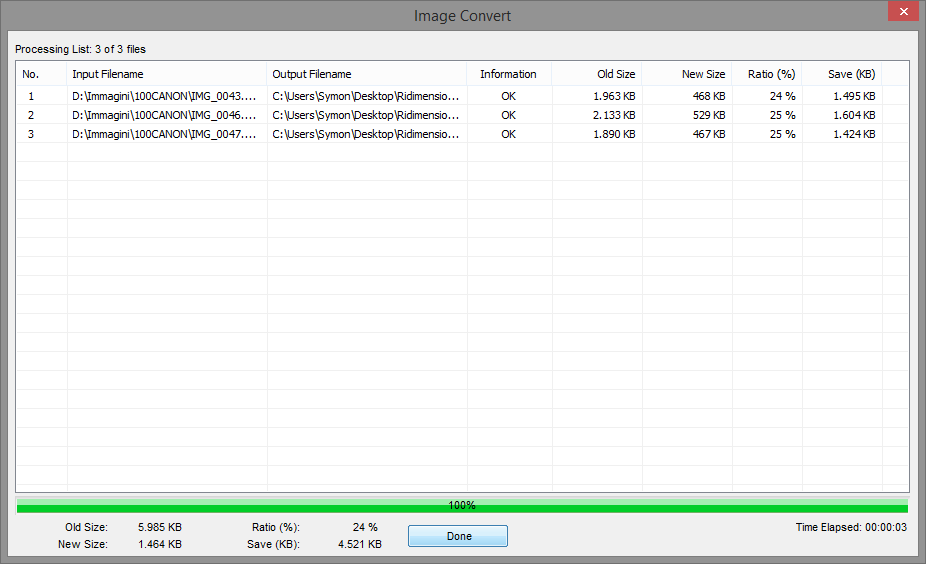Click output filename of row 1
This screenshot has width=926, height=564.
366,96
